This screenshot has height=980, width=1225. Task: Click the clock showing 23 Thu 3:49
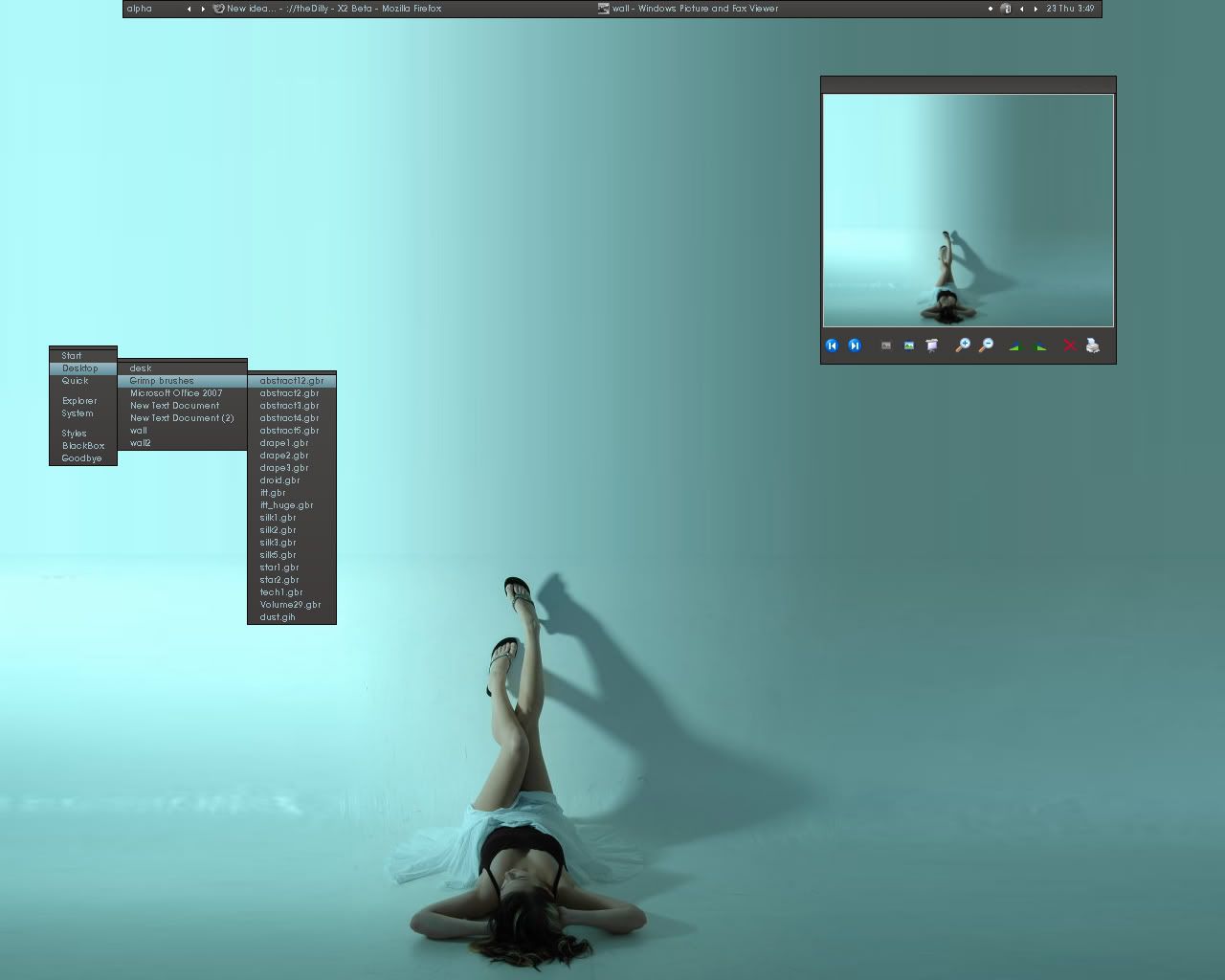click(x=1070, y=9)
